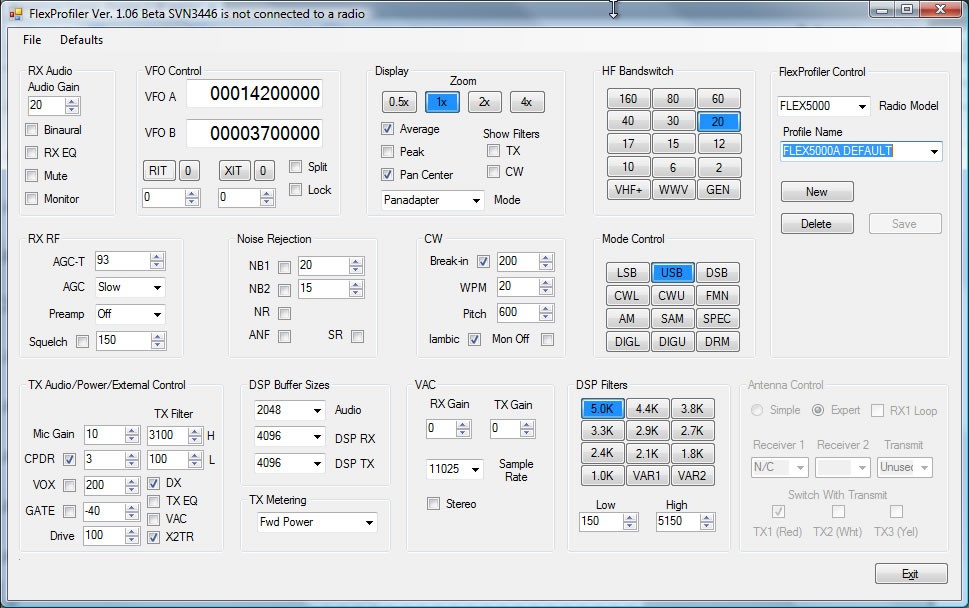Toggle the X2TR checkbox

pos(153,537)
